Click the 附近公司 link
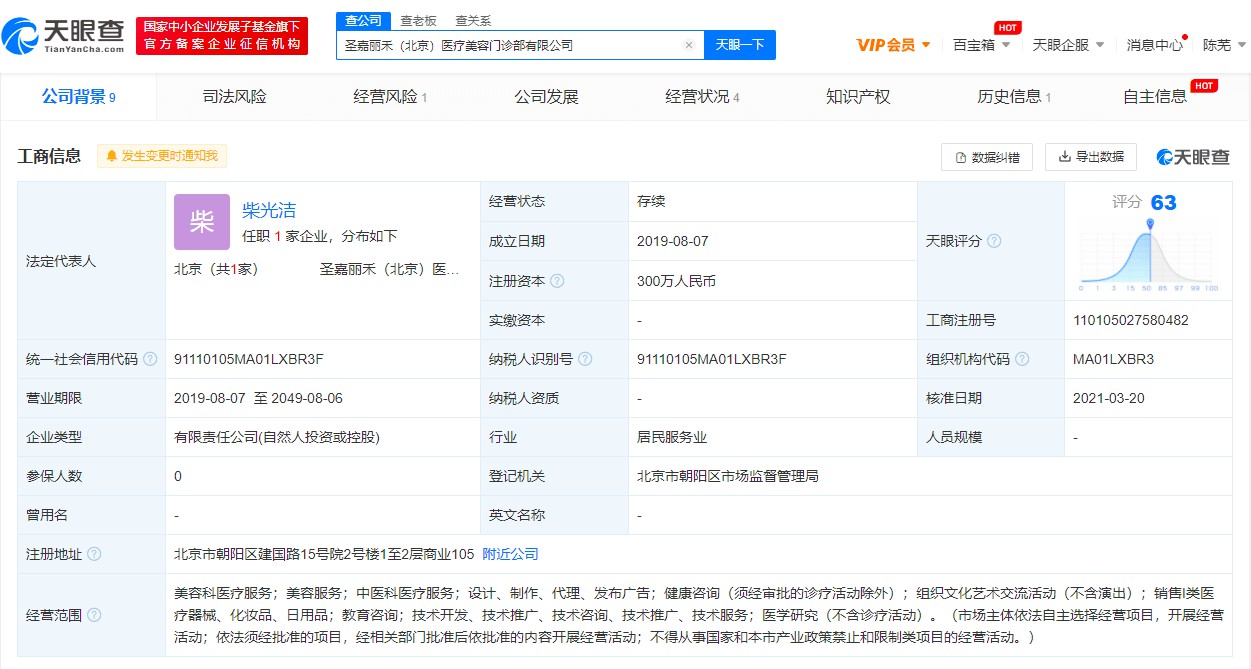This screenshot has width=1251, height=669. (x=510, y=554)
